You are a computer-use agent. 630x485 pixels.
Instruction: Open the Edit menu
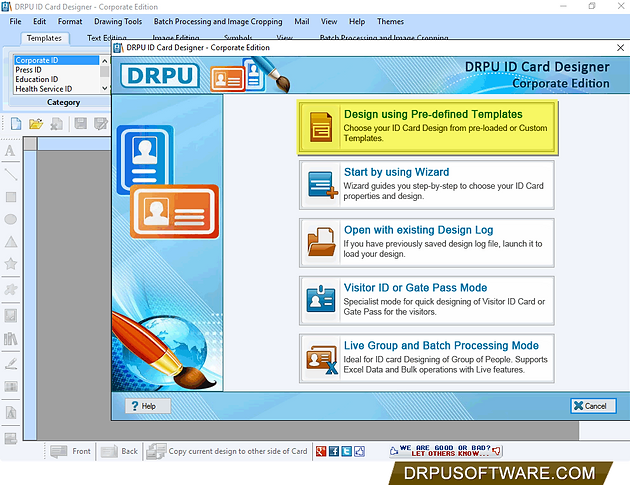(x=39, y=21)
